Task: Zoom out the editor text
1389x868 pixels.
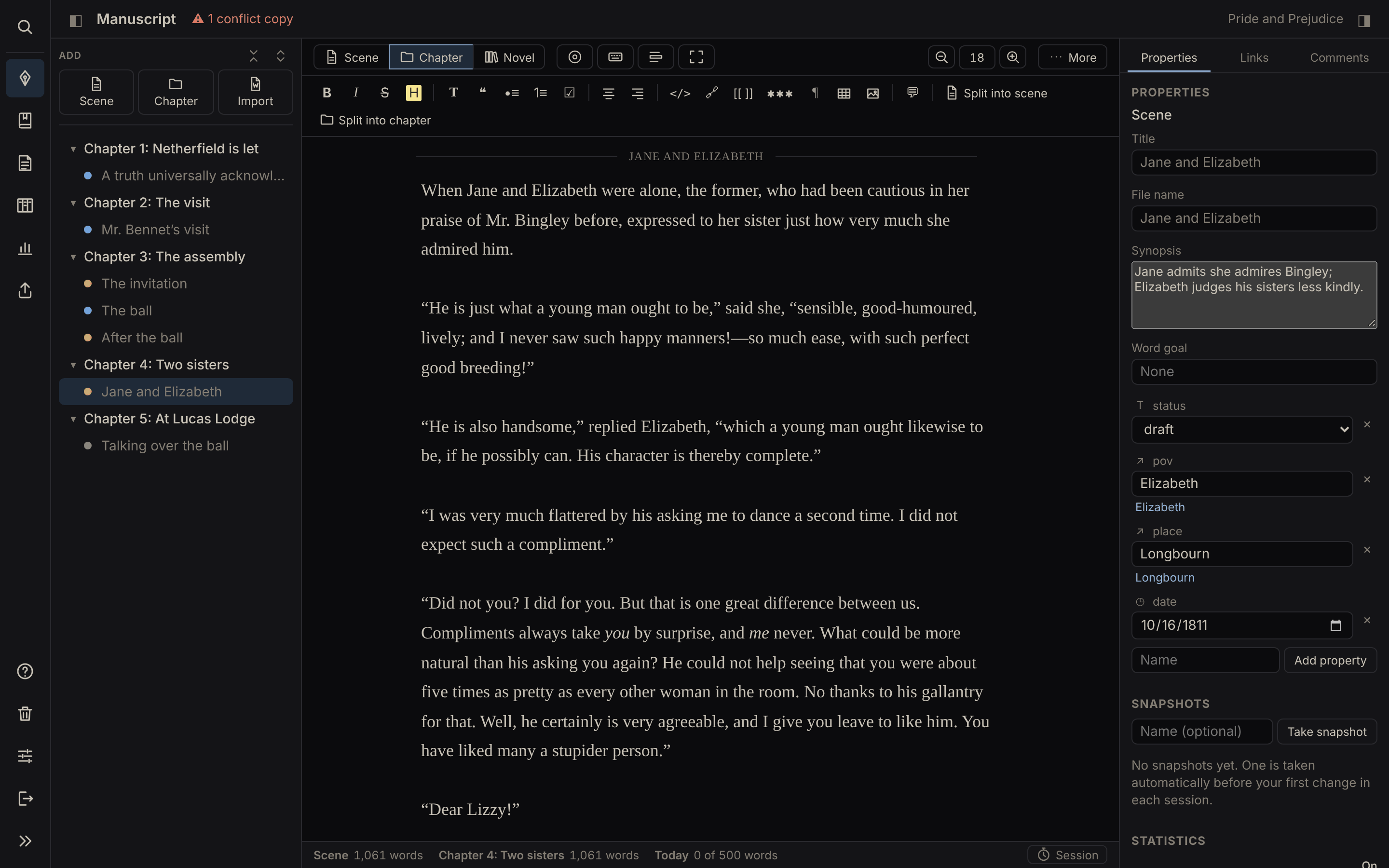Action: tap(941, 57)
